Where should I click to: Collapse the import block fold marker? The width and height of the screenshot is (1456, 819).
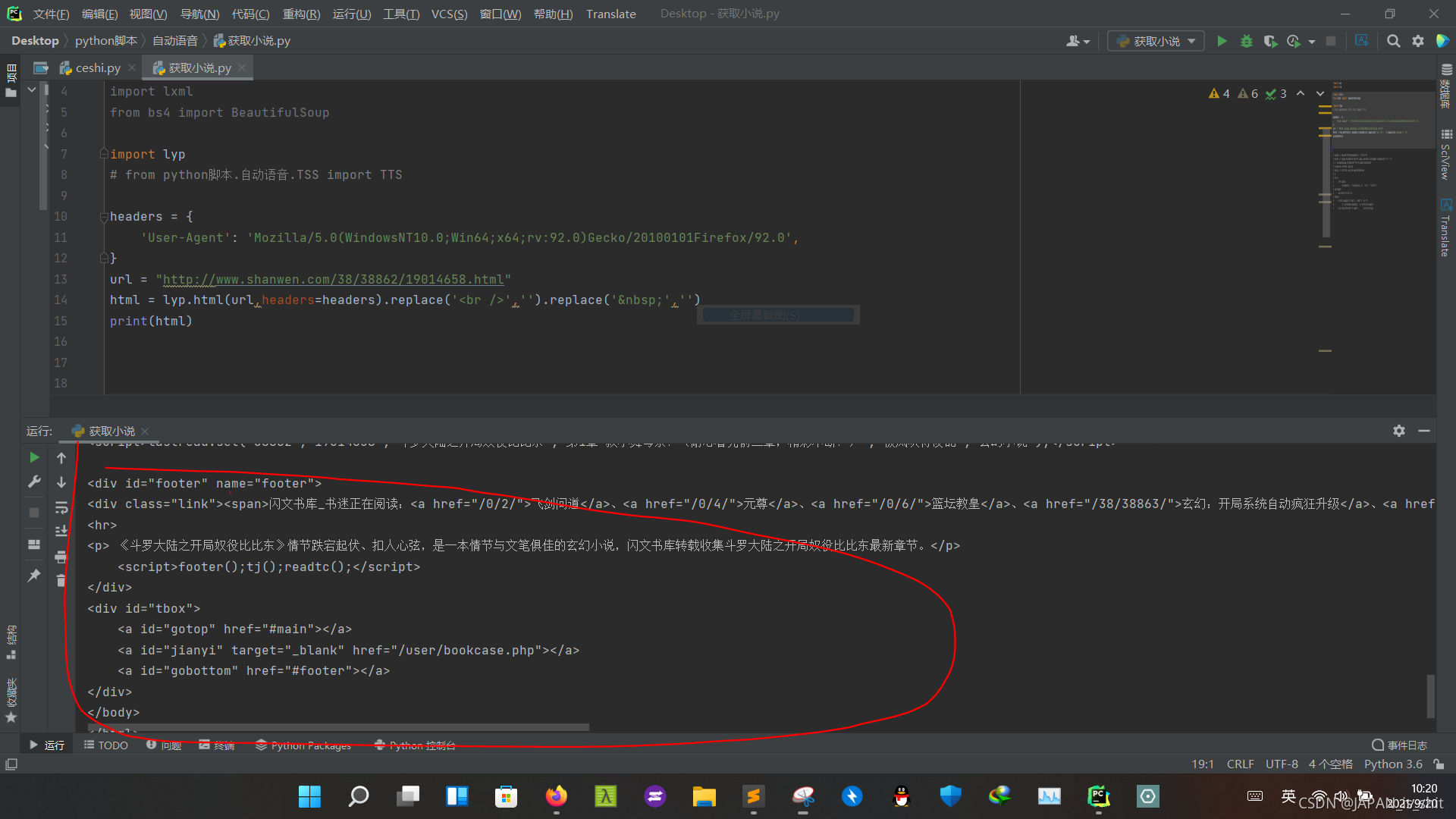[104, 154]
